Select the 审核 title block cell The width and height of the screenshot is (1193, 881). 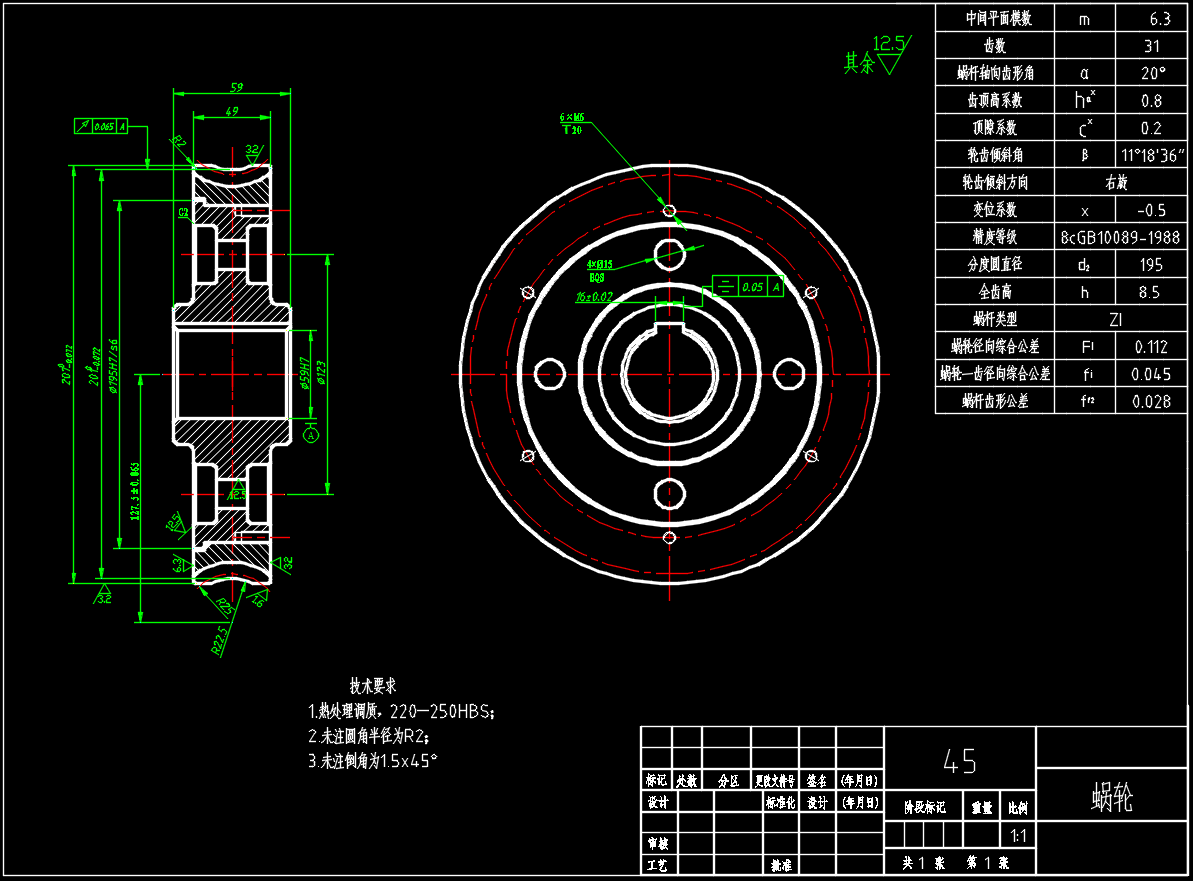[x=657, y=844]
